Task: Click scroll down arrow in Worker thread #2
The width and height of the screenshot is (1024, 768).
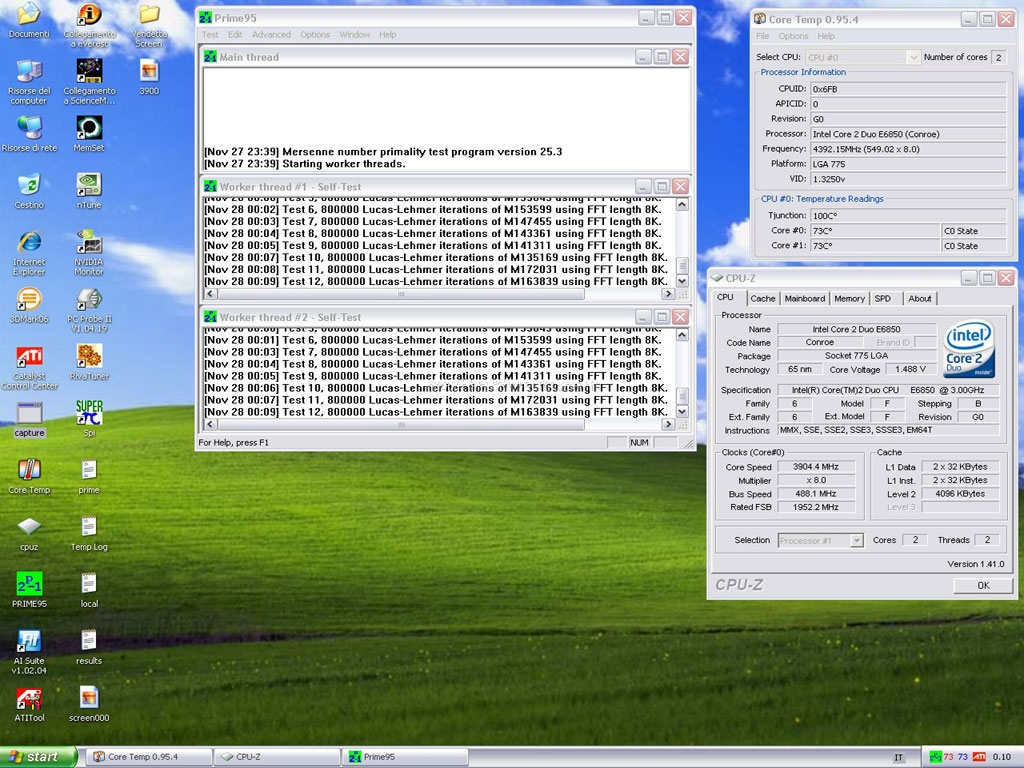Action: (682, 411)
